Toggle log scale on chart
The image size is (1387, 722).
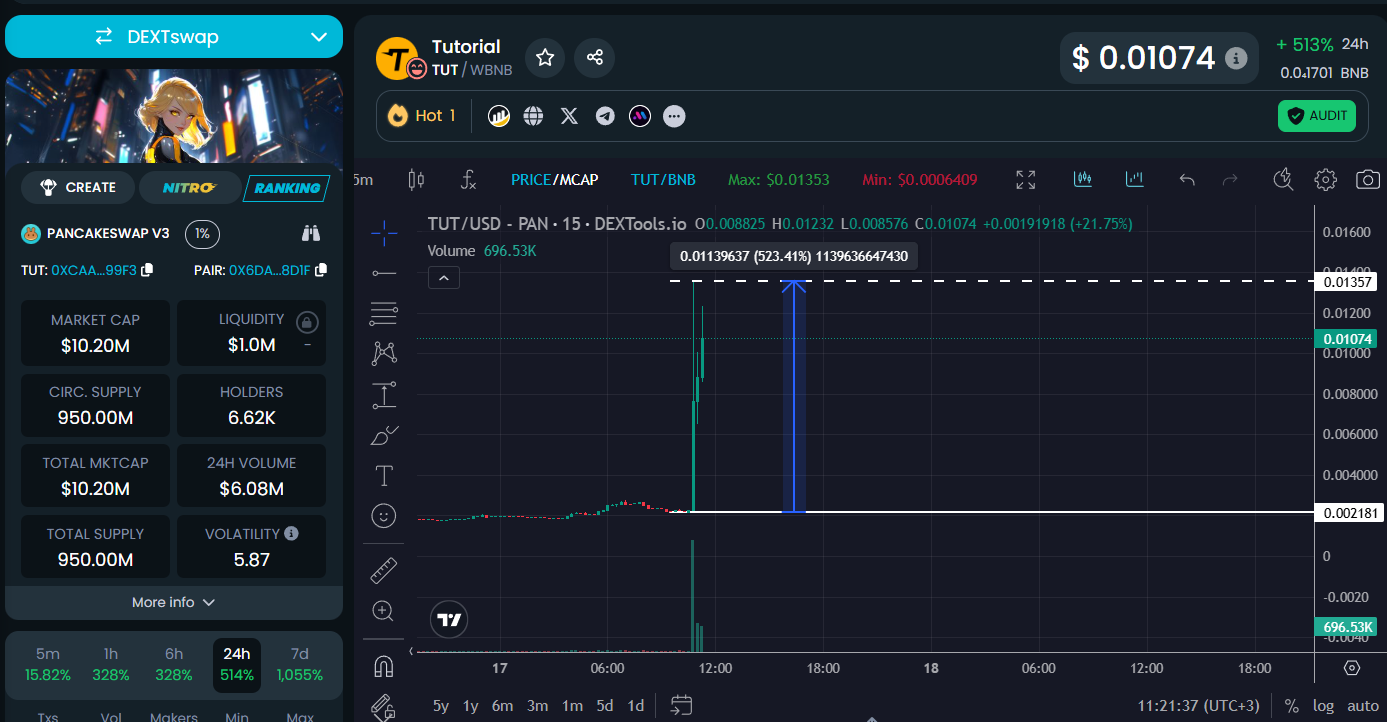(x=1323, y=706)
